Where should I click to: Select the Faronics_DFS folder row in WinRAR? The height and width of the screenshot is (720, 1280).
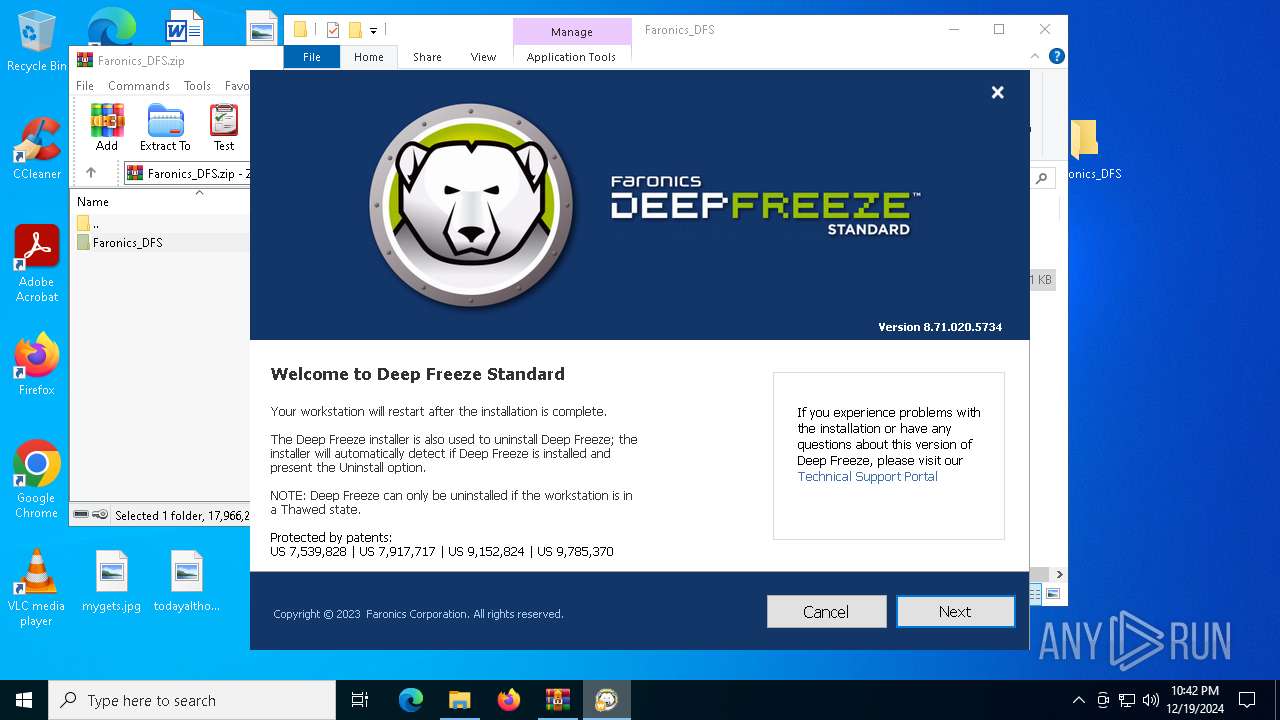tap(160, 242)
